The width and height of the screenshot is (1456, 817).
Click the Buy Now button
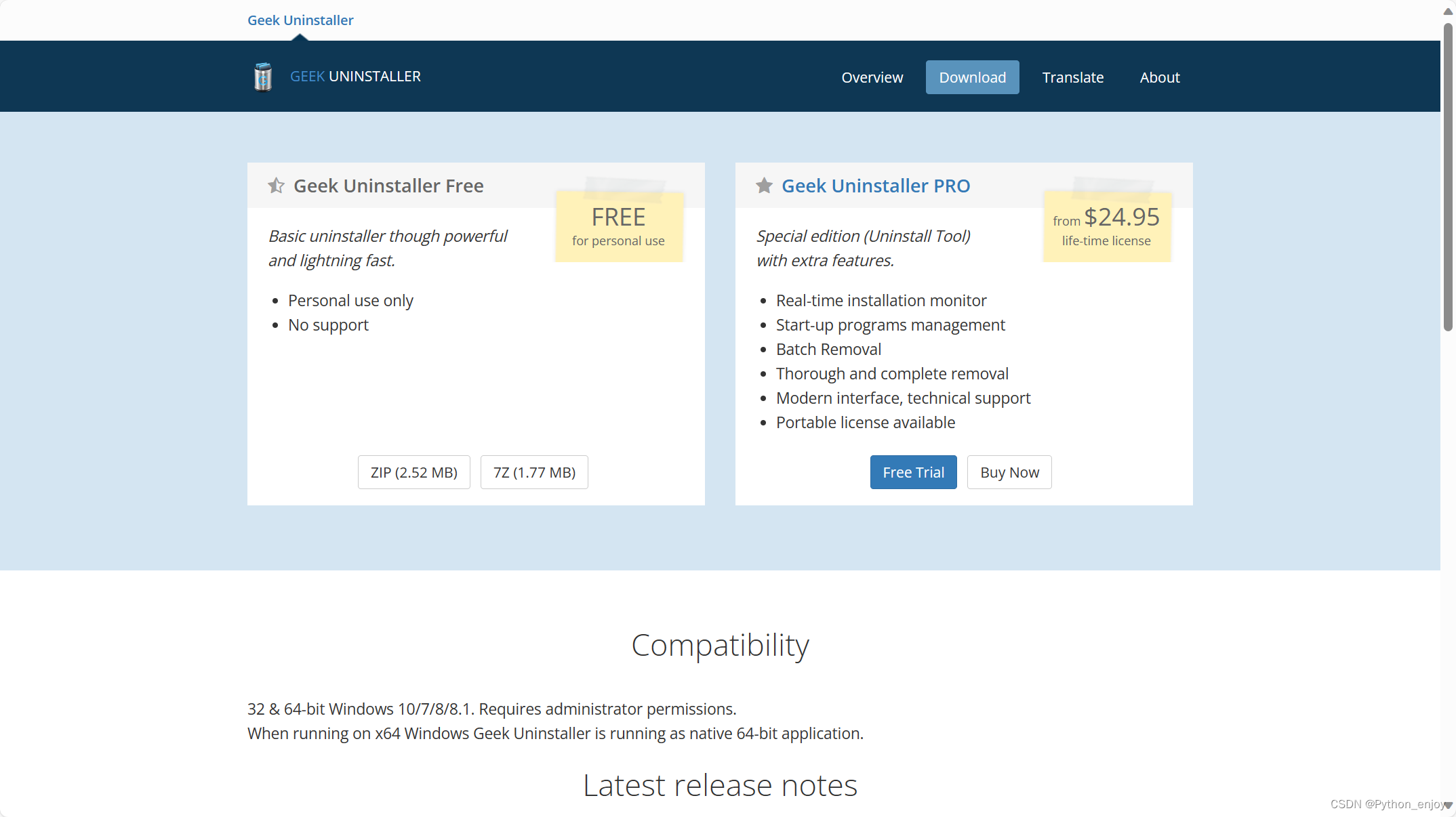[1009, 472]
